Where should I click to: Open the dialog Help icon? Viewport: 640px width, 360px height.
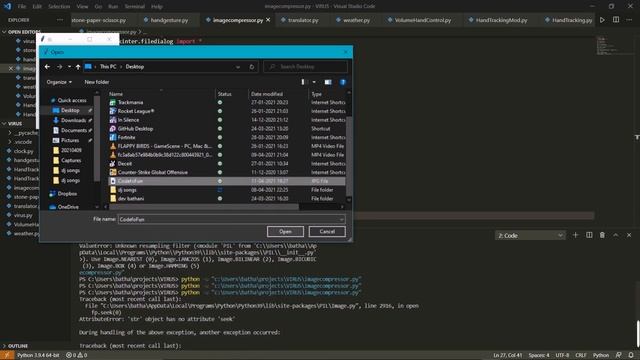tap(343, 82)
